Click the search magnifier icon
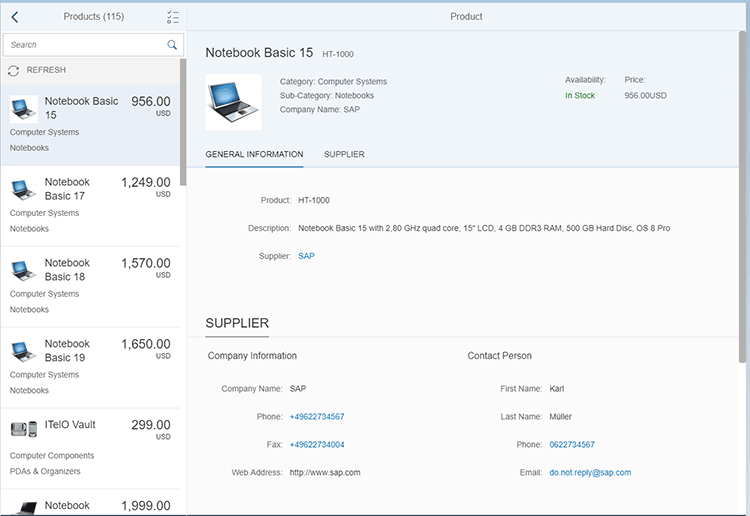The width and height of the screenshot is (750, 516). pyautogui.click(x=172, y=45)
